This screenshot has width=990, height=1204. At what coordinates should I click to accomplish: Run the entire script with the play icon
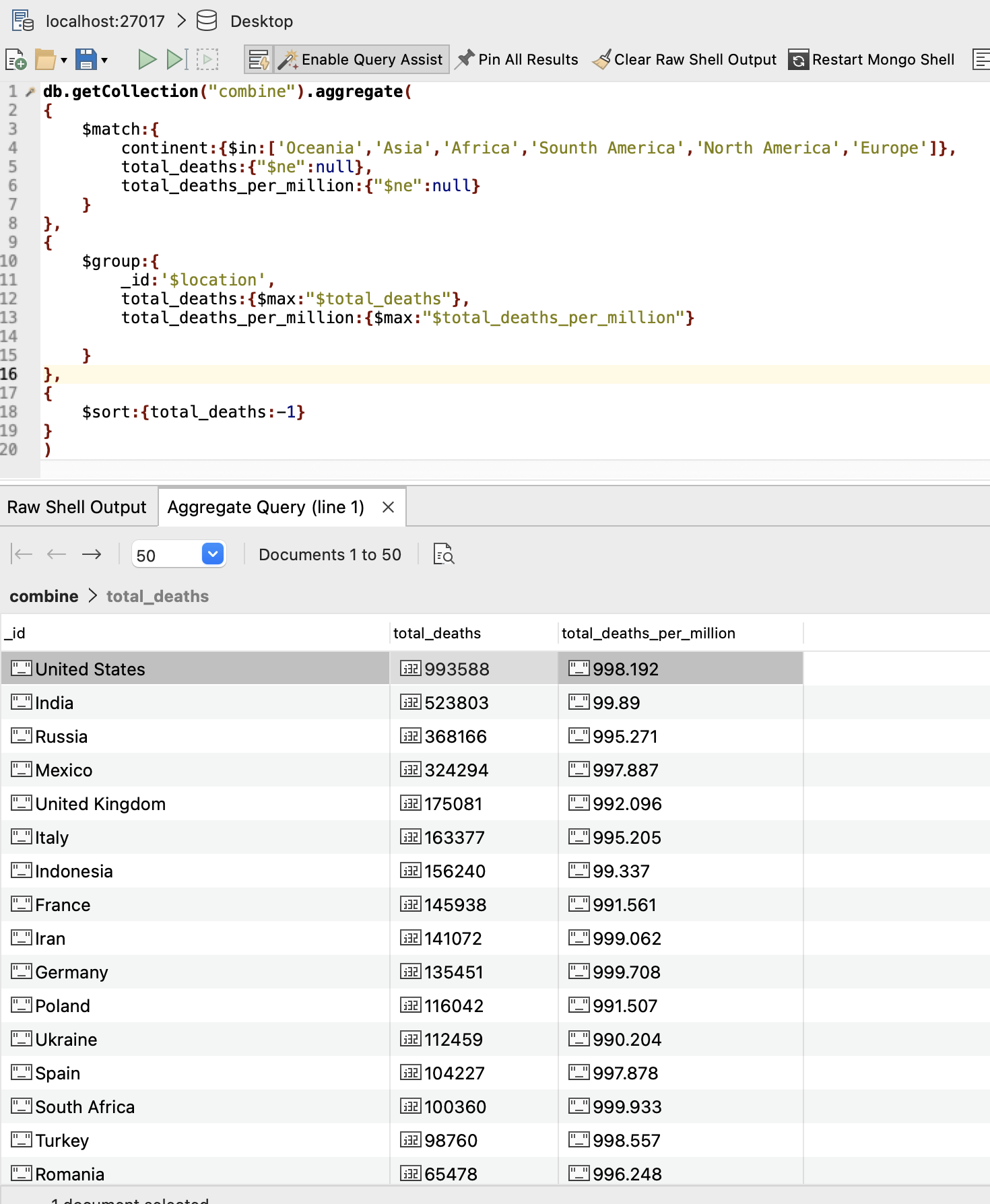click(x=147, y=60)
